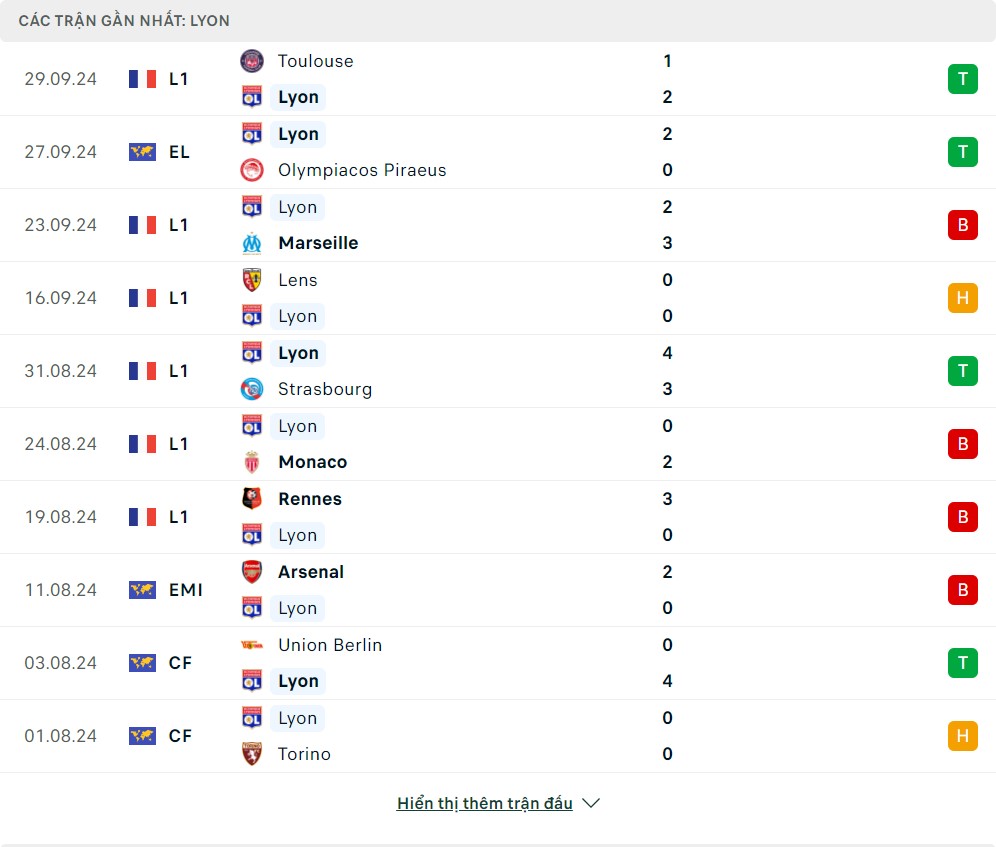This screenshot has height=847, width=996.
Task: Click the Lens club crest icon
Action: (x=252, y=280)
